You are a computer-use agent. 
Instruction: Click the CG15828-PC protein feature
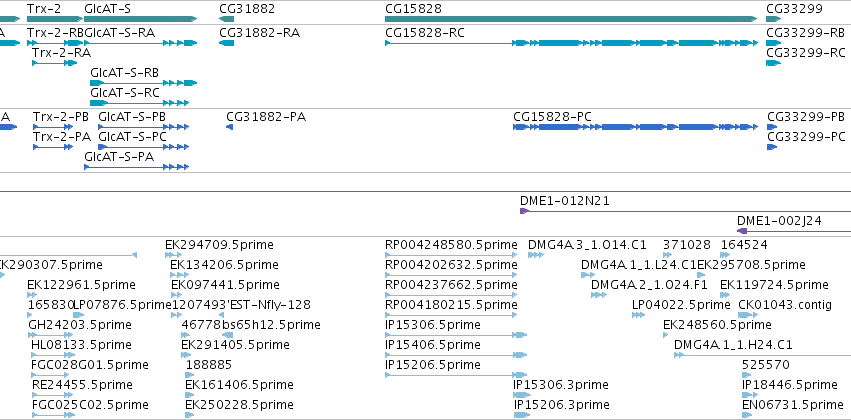636,127
